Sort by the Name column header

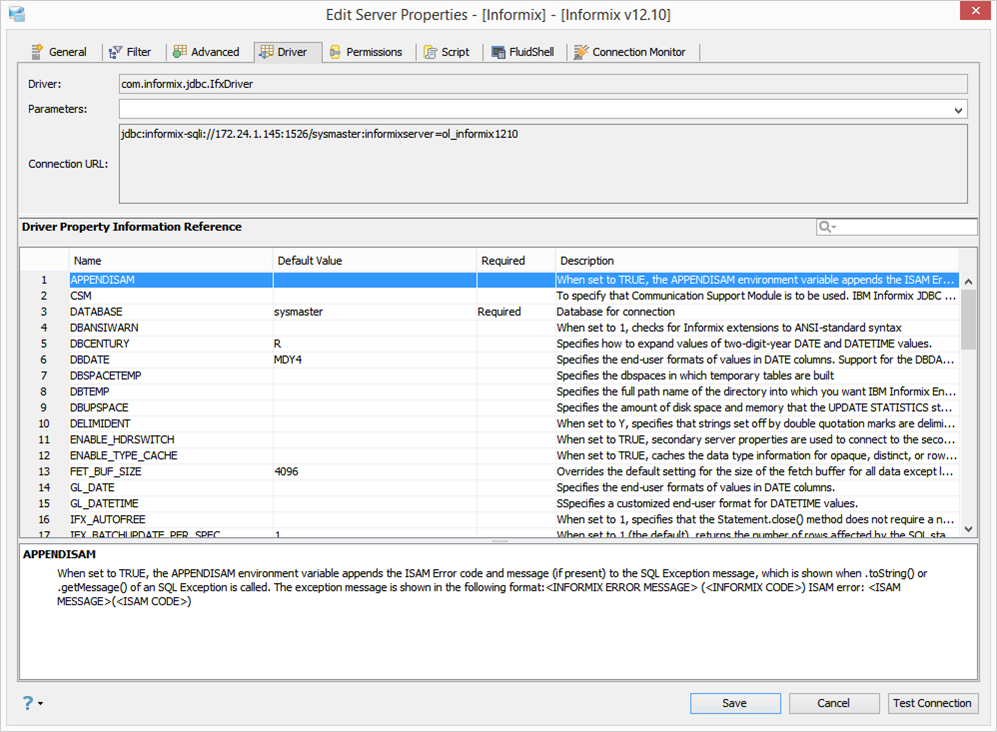pos(170,261)
